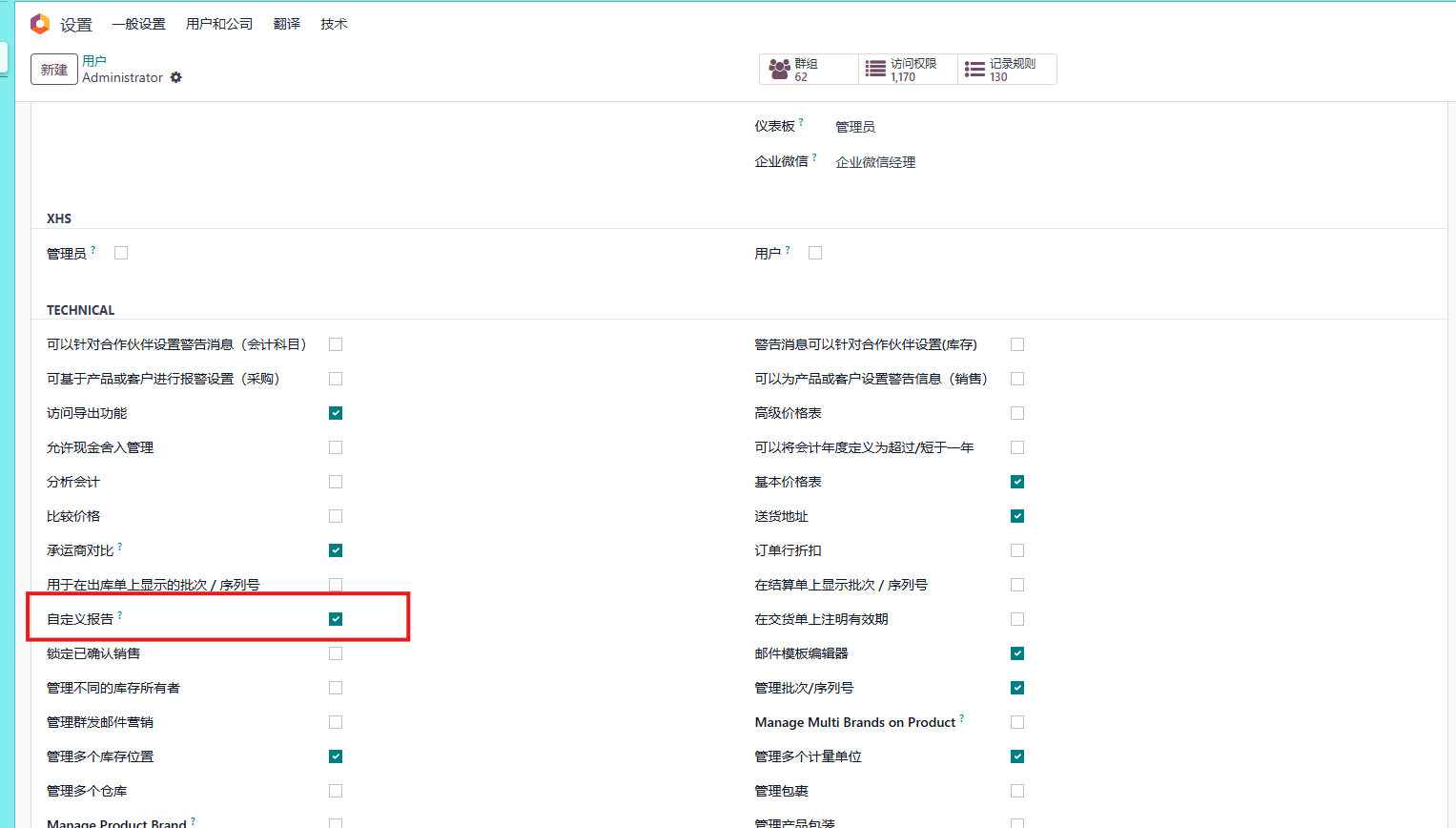
Task: Enable 可以为产品或客户设置警告信息（销售） checkbox
Action: (x=1017, y=379)
